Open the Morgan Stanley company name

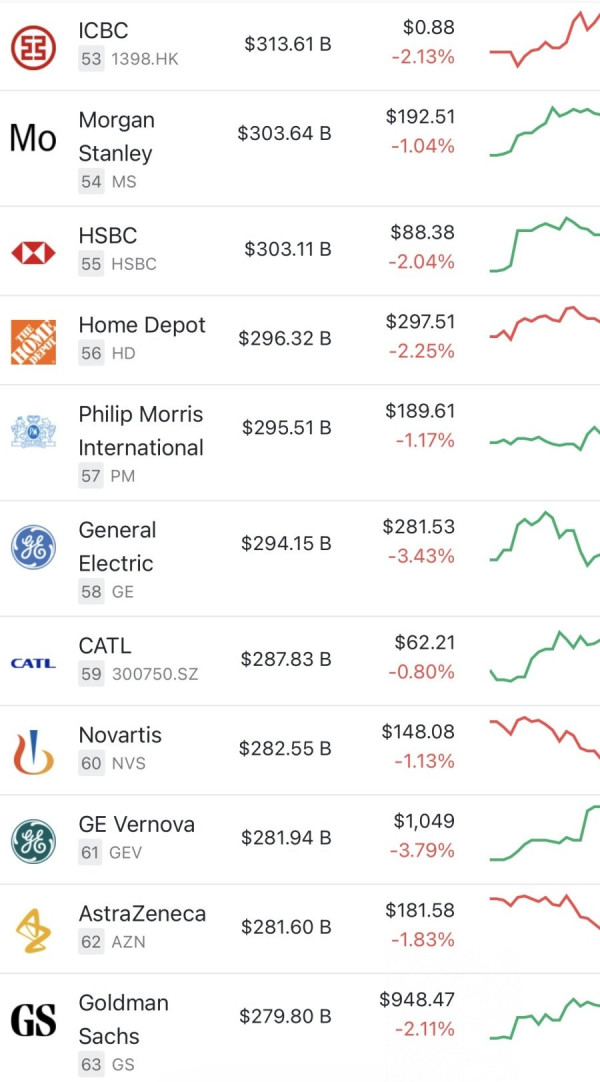(x=117, y=136)
